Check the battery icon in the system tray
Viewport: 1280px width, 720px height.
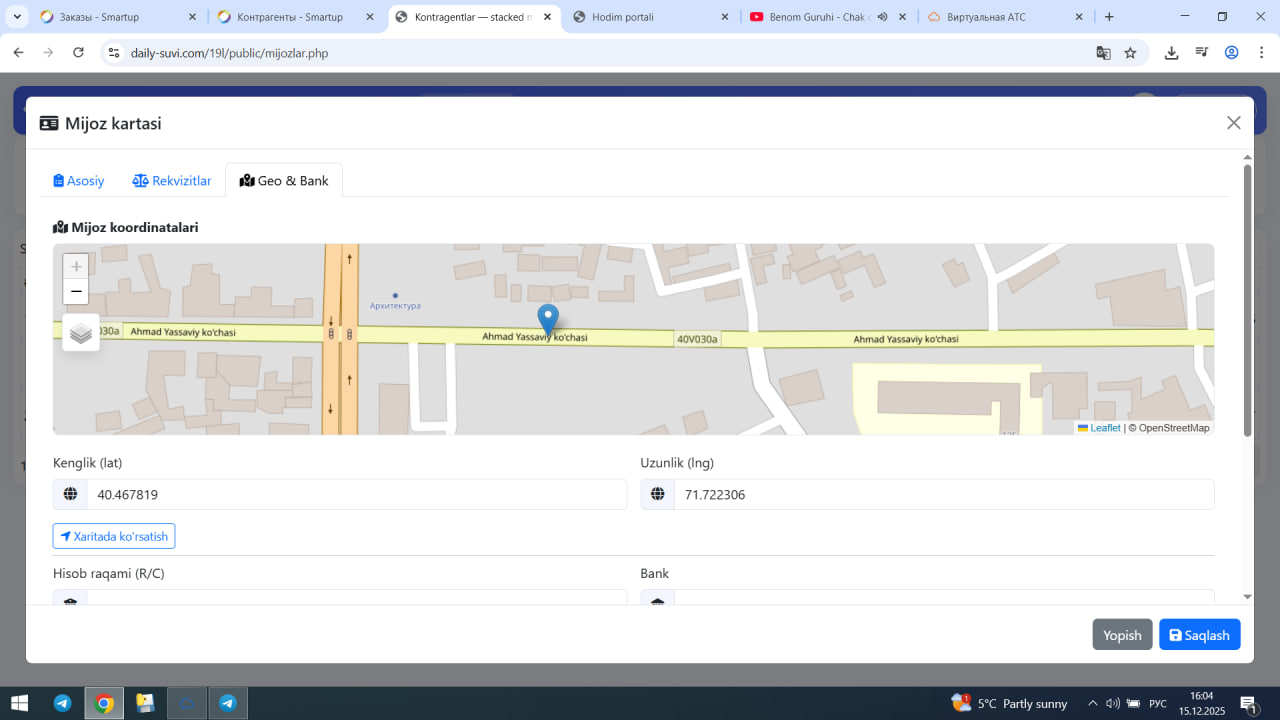[x=1134, y=703]
